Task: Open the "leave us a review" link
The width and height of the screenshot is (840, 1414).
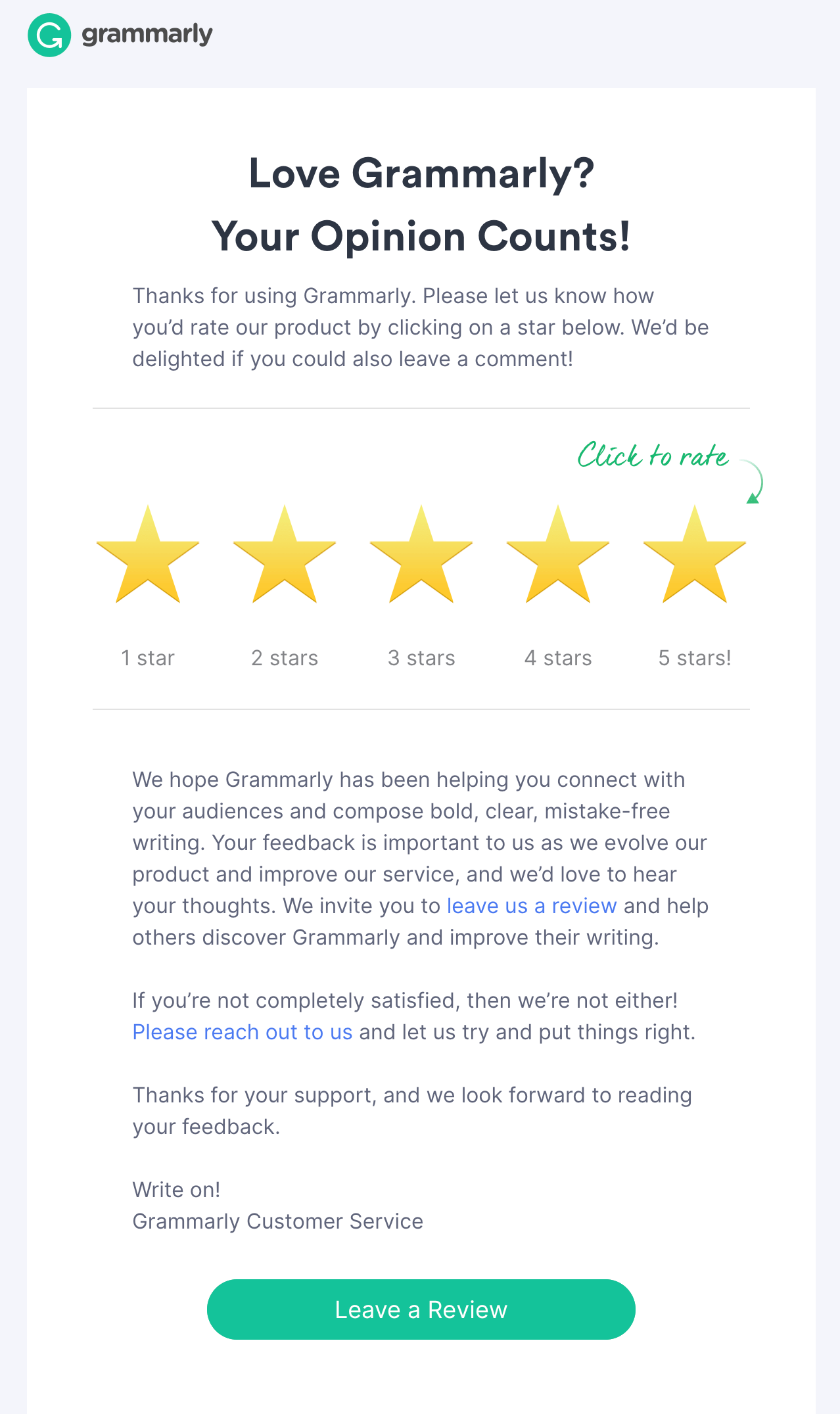Action: tap(532, 906)
